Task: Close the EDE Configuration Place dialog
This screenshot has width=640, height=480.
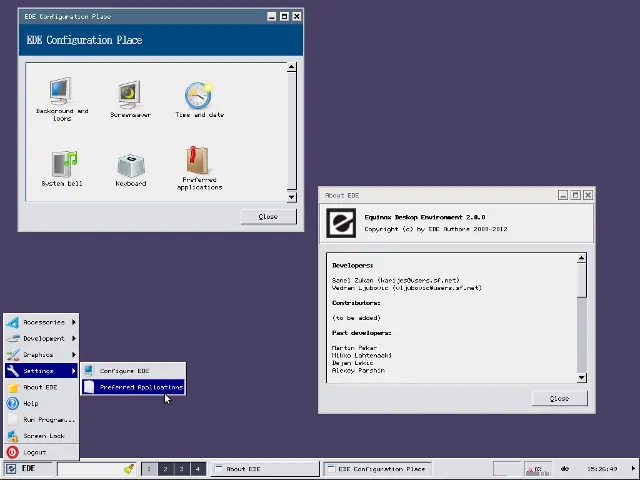Action: [268, 217]
